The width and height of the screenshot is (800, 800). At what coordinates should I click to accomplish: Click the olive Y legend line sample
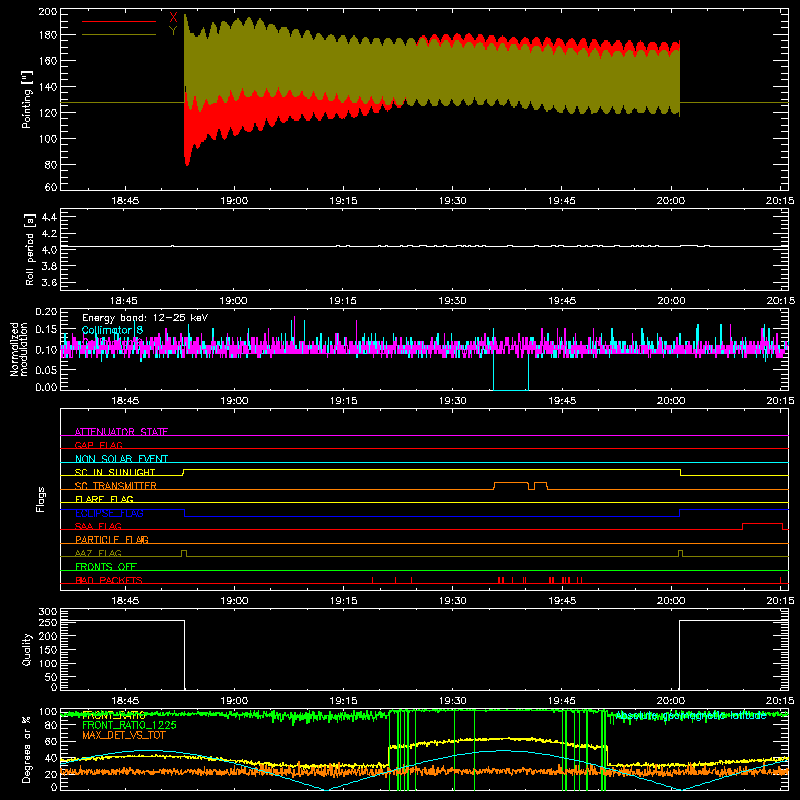coord(119,34)
